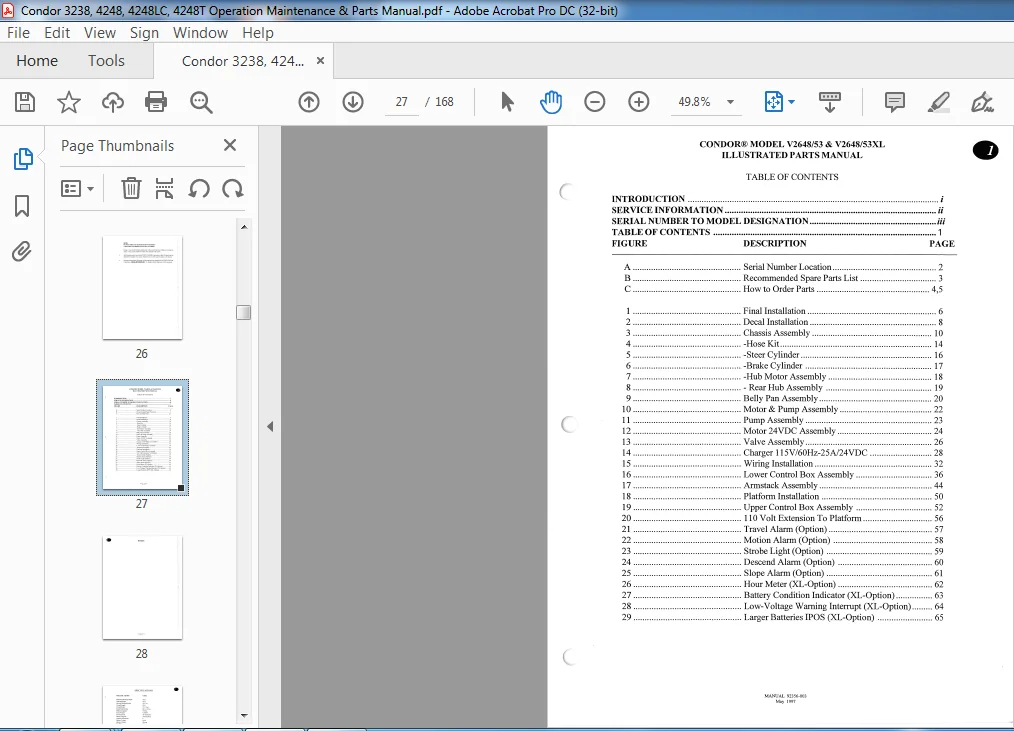This screenshot has width=1014, height=731.
Task: Click the upload to cloud icon
Action: point(113,102)
